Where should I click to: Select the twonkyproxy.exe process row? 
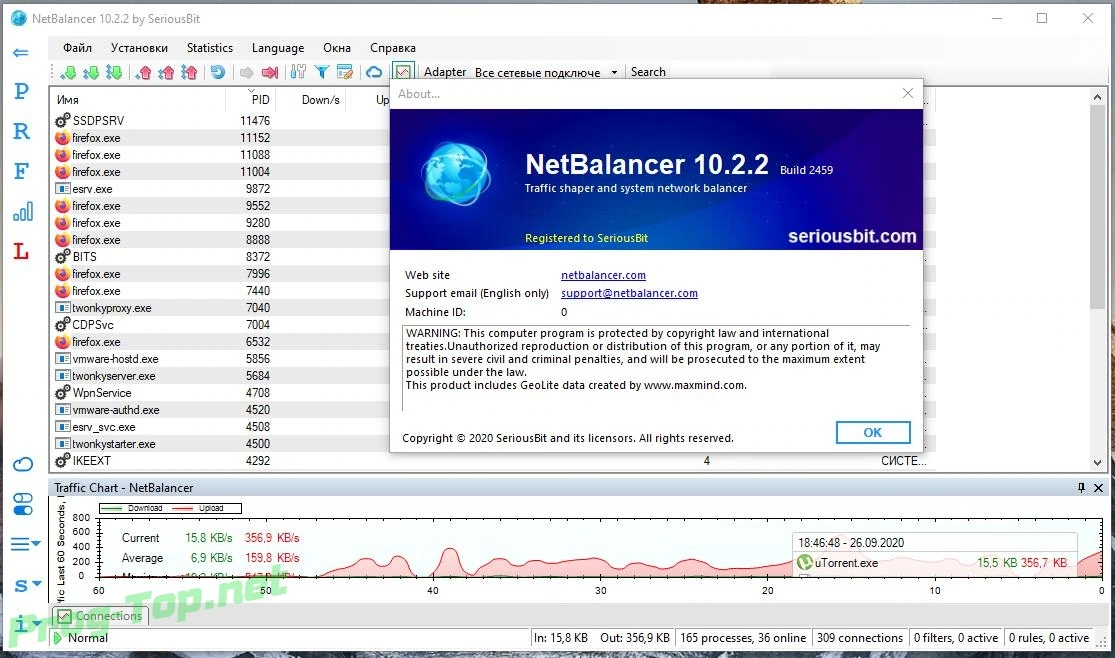(220, 308)
